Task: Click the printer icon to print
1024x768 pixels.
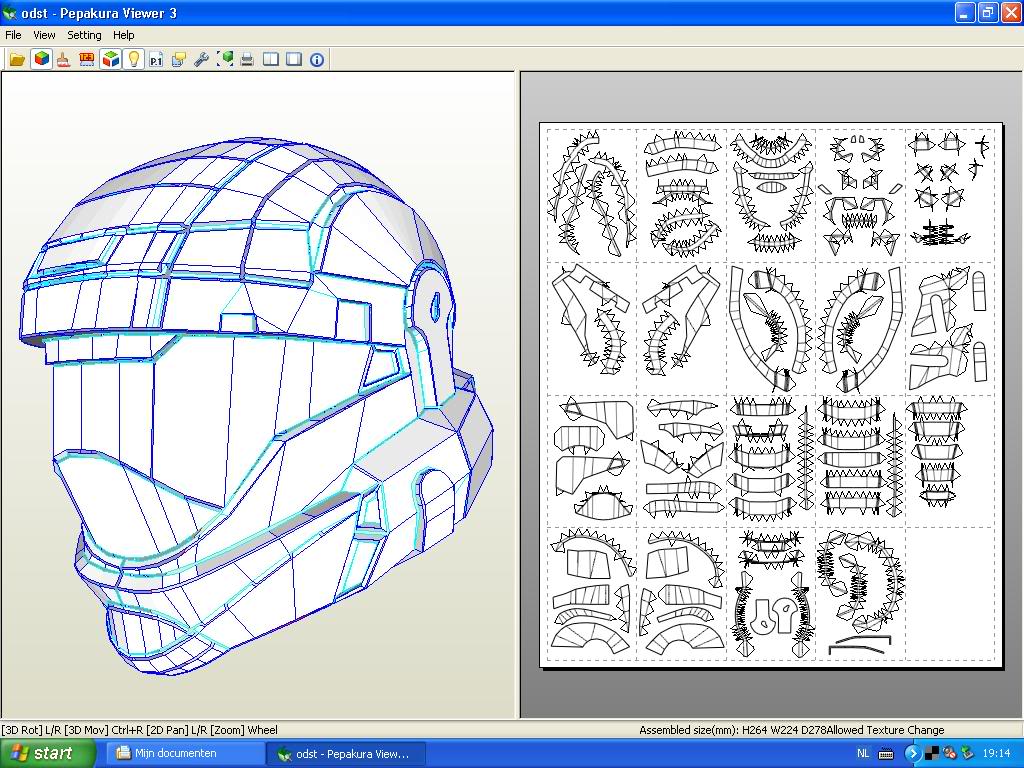Action: [x=246, y=60]
